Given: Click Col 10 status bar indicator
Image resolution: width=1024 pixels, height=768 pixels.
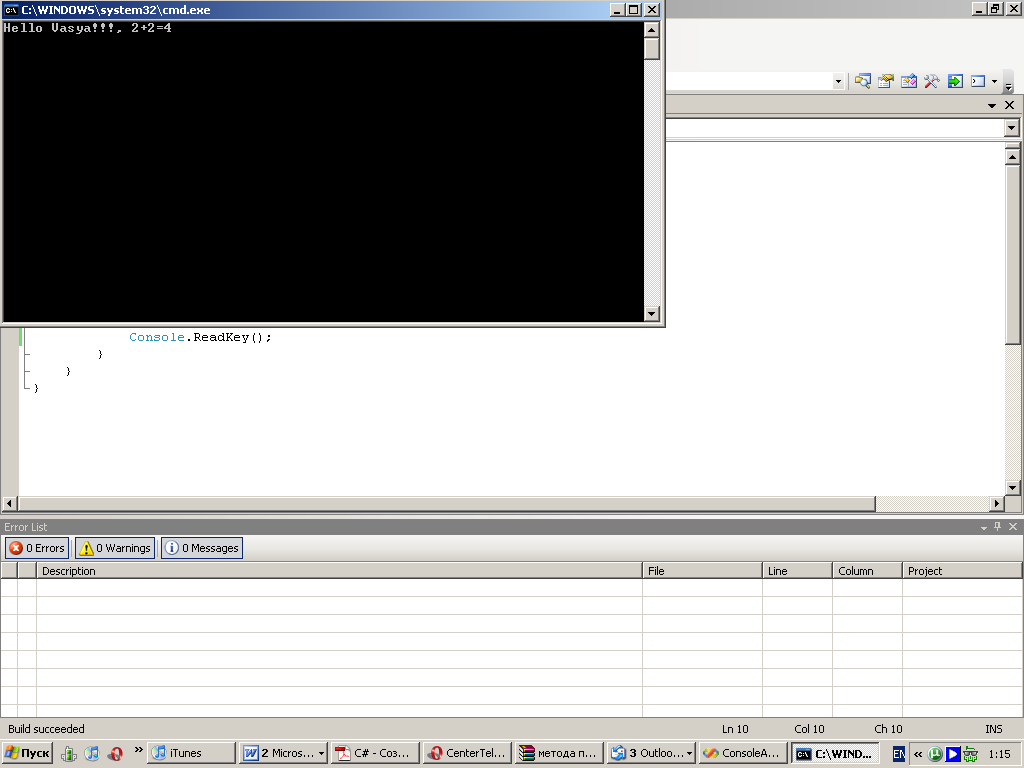Looking at the screenshot, I should [809, 729].
